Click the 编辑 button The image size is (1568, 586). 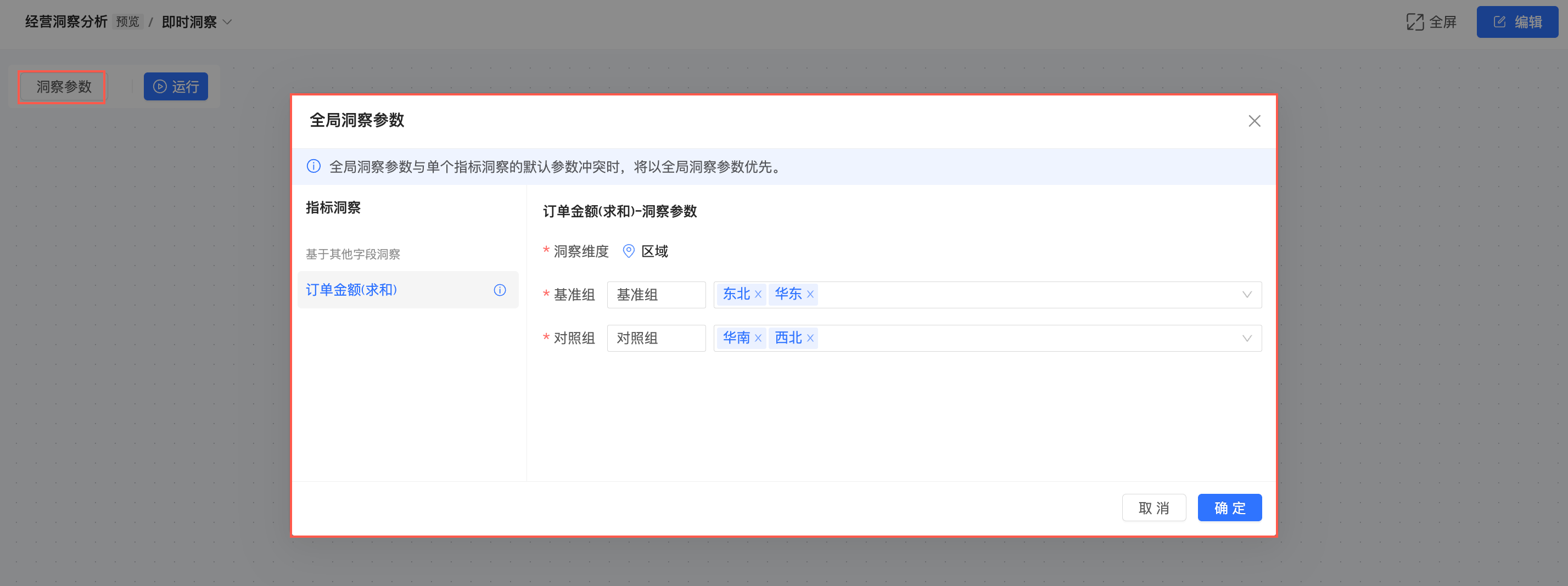tap(1517, 22)
